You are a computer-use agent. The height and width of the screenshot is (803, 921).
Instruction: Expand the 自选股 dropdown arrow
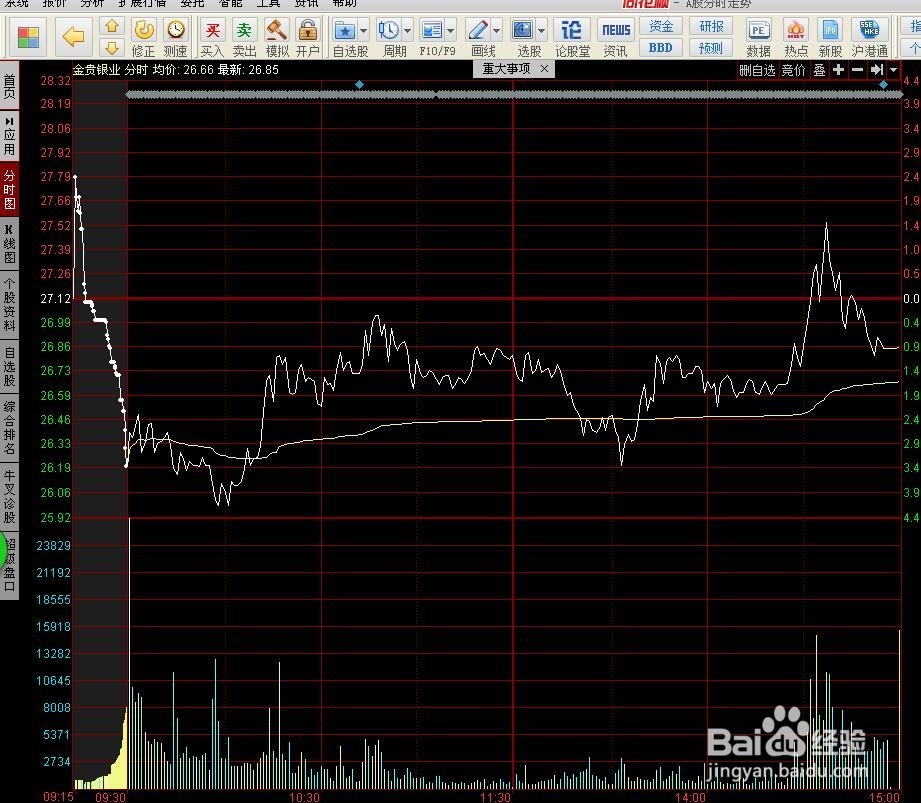pos(363,31)
